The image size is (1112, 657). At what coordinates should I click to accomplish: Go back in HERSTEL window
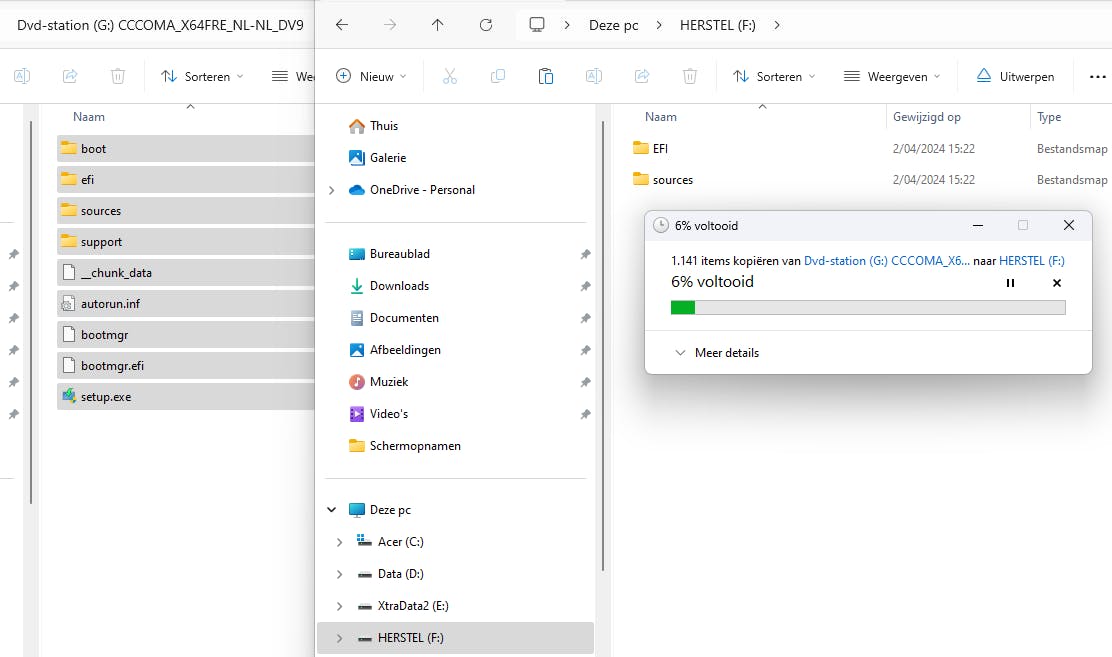point(342,25)
